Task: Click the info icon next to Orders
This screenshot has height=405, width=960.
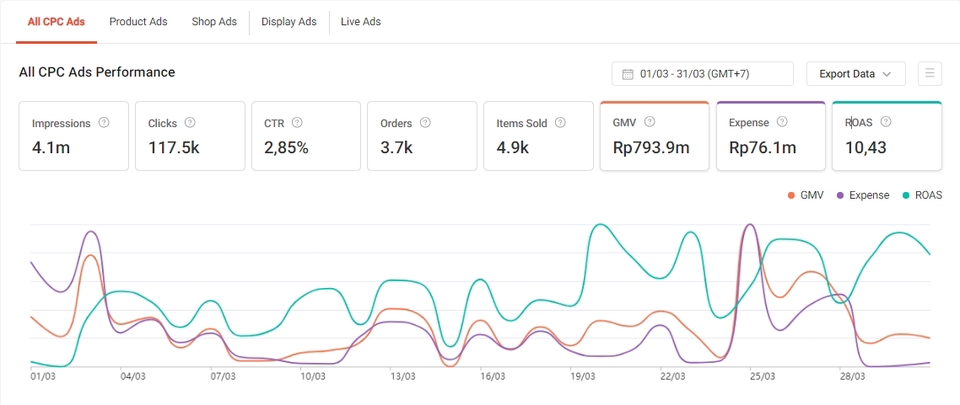Action: coord(425,123)
